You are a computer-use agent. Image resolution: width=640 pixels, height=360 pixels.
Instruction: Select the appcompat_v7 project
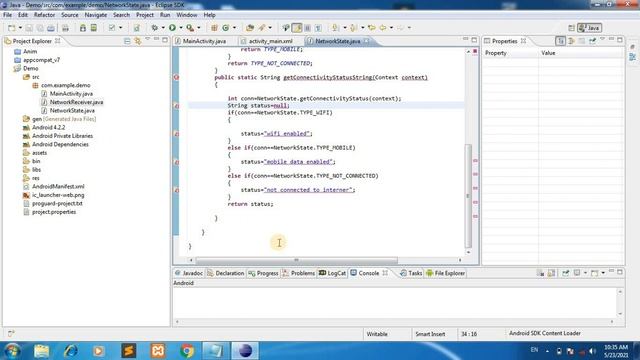tap(41, 60)
